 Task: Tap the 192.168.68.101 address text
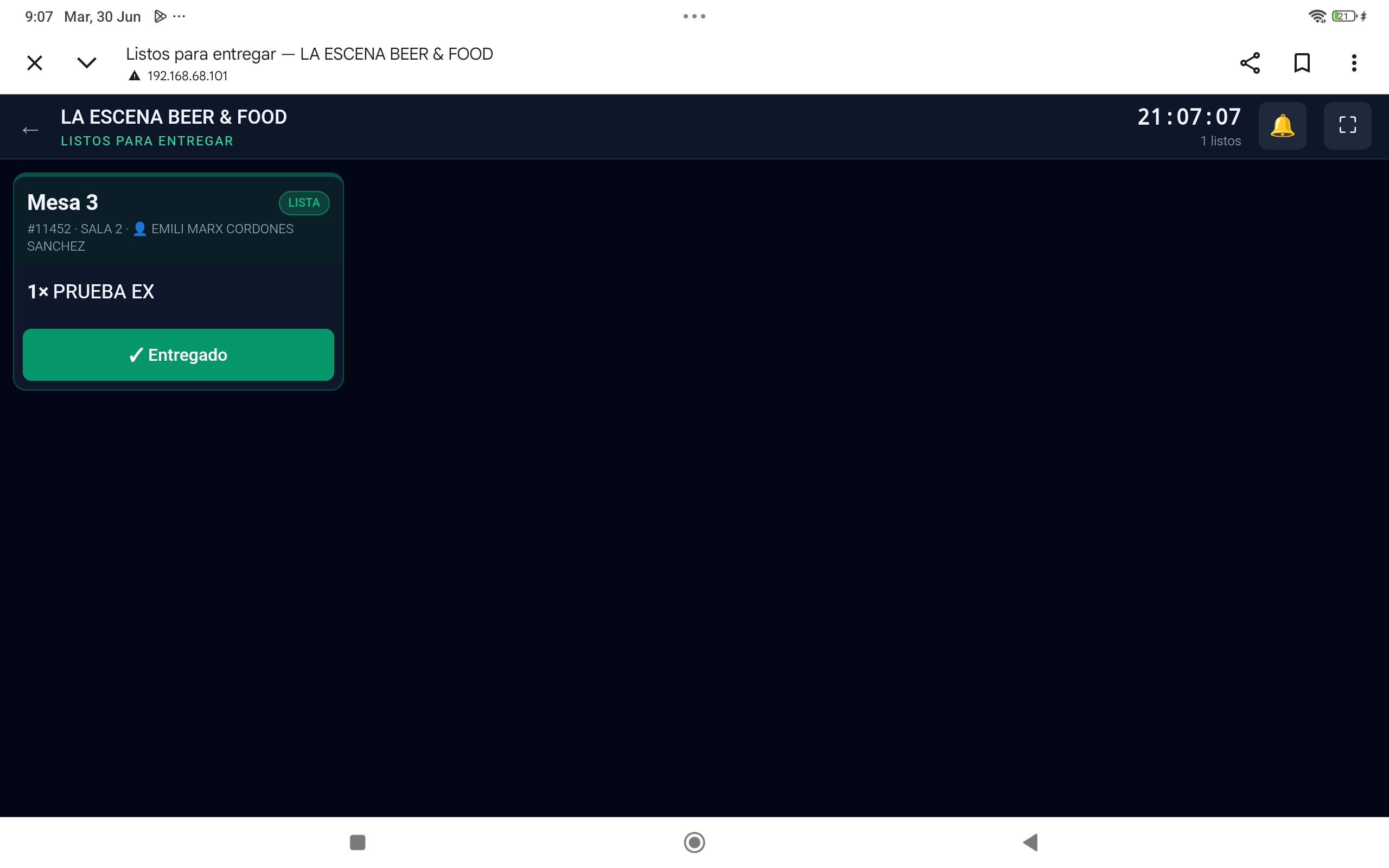point(188,76)
